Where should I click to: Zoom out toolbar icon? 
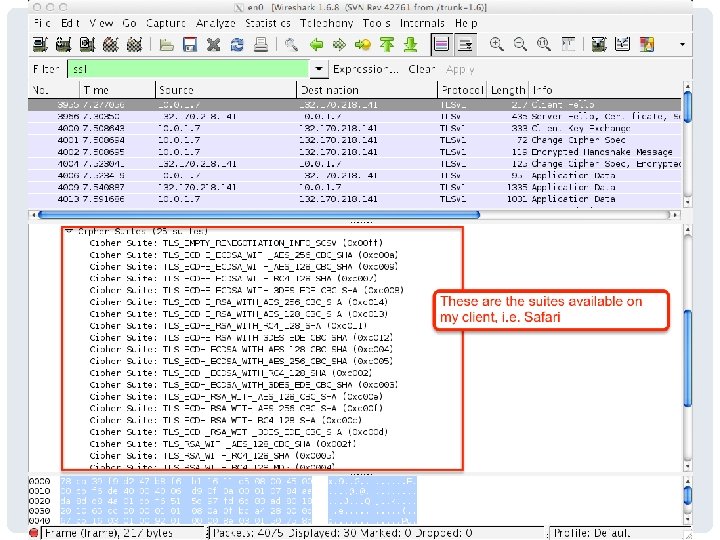(520, 45)
